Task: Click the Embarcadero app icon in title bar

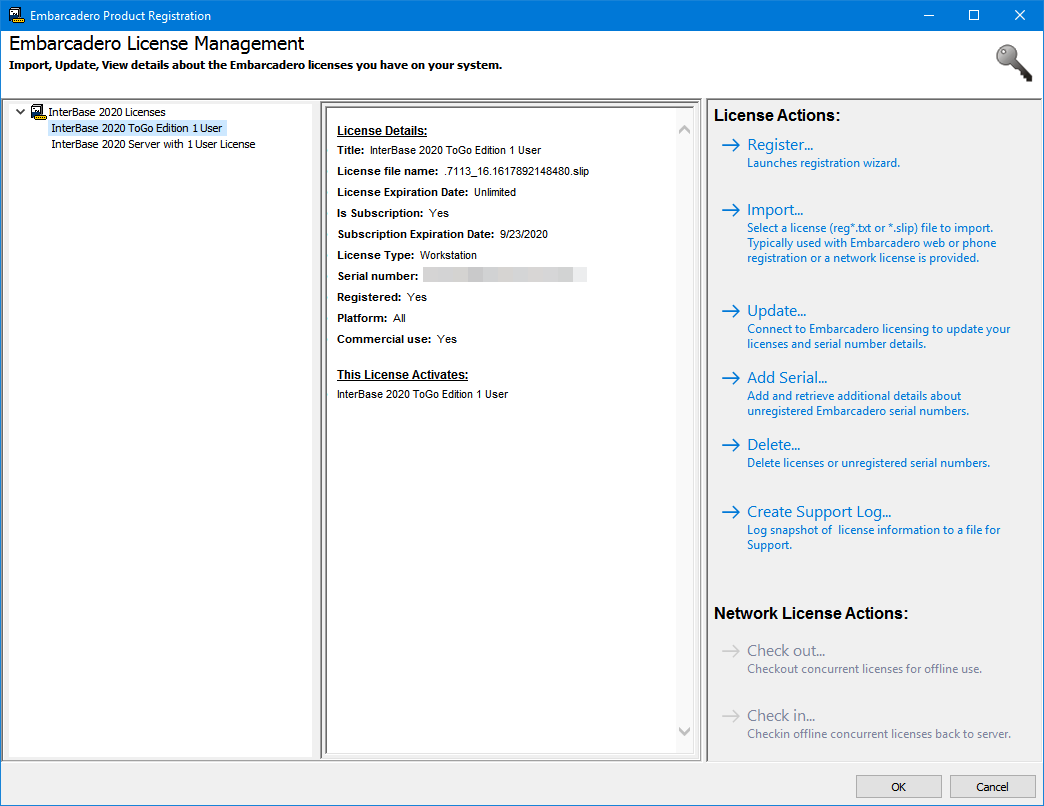Action: tap(16, 15)
